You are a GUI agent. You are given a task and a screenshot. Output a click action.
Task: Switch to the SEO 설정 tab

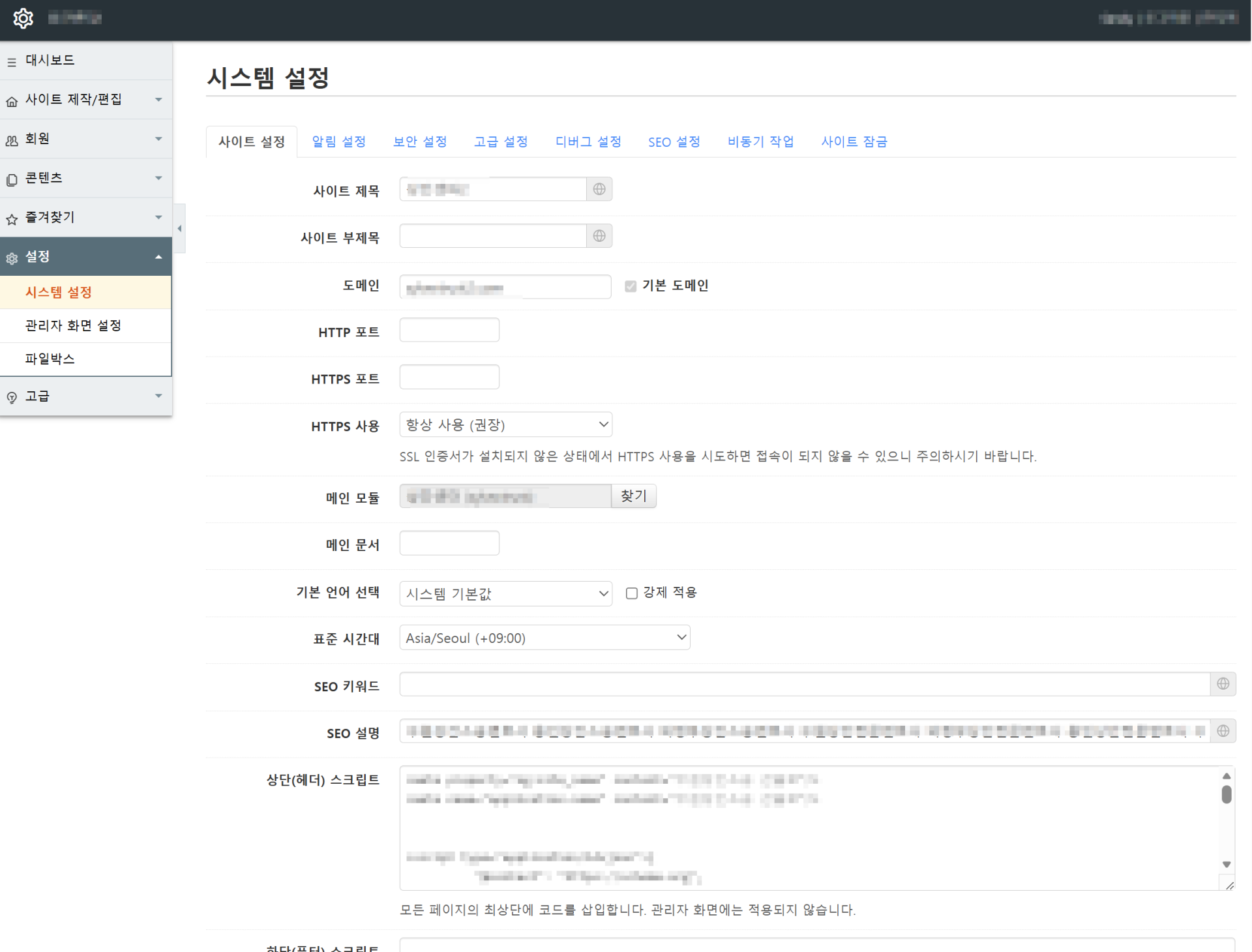click(674, 141)
